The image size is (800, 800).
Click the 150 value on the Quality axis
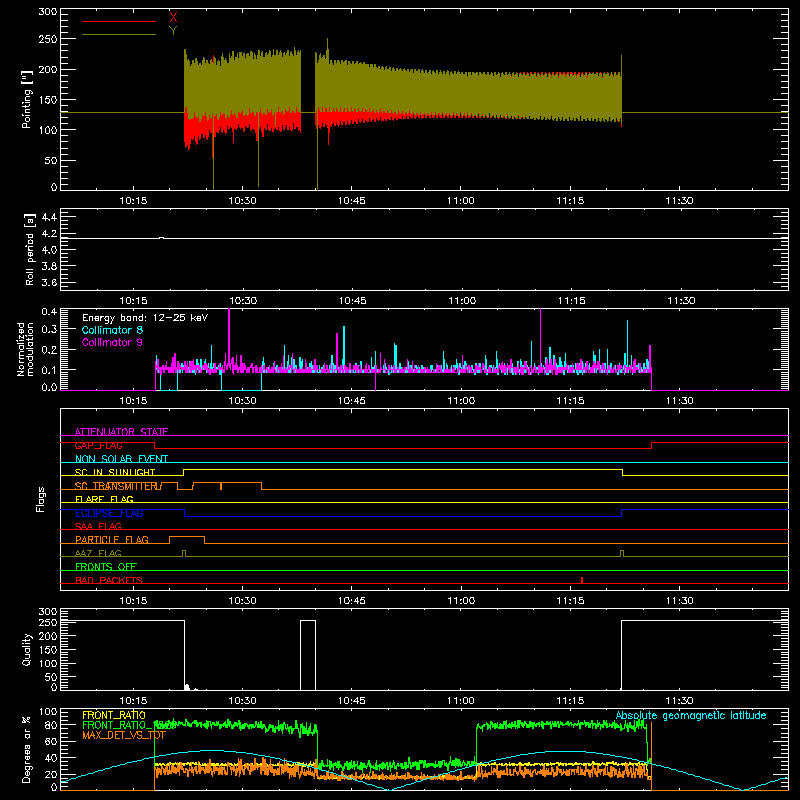tap(47, 650)
